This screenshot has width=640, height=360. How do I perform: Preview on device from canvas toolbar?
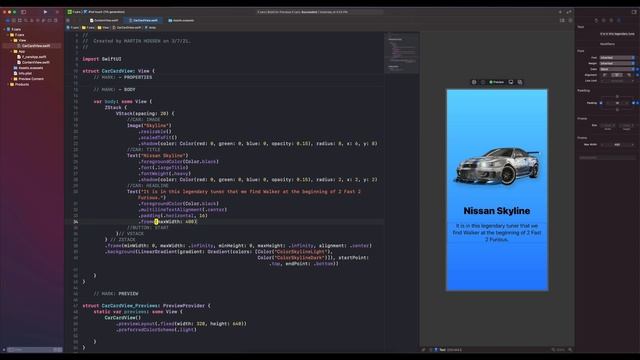pos(511,82)
